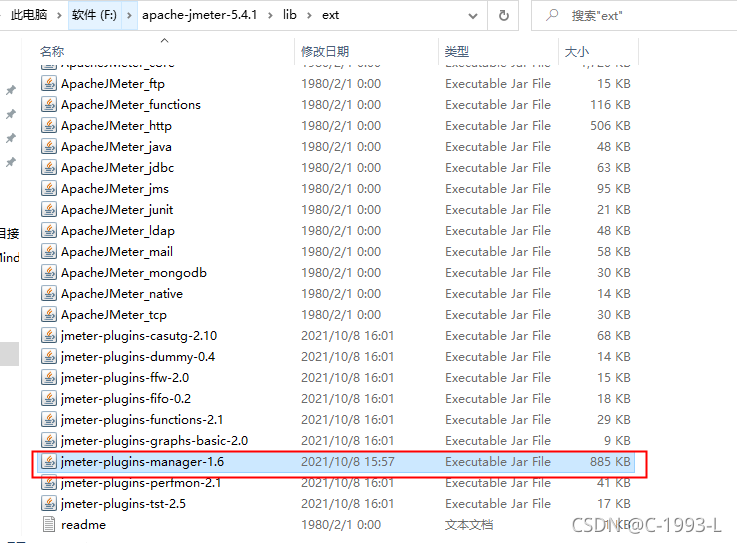Select the file name jmeter-plugins-tst-2.5

pyautogui.click(x=123, y=504)
